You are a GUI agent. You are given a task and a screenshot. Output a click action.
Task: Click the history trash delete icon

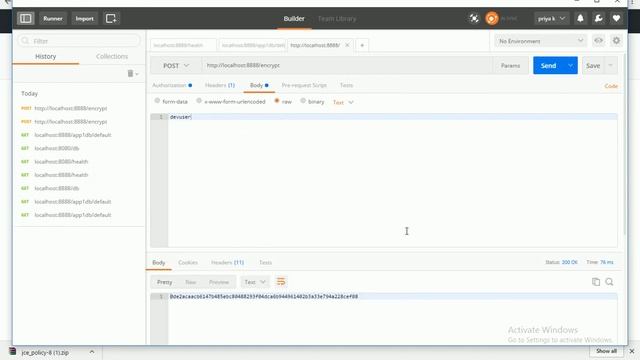click(x=130, y=73)
